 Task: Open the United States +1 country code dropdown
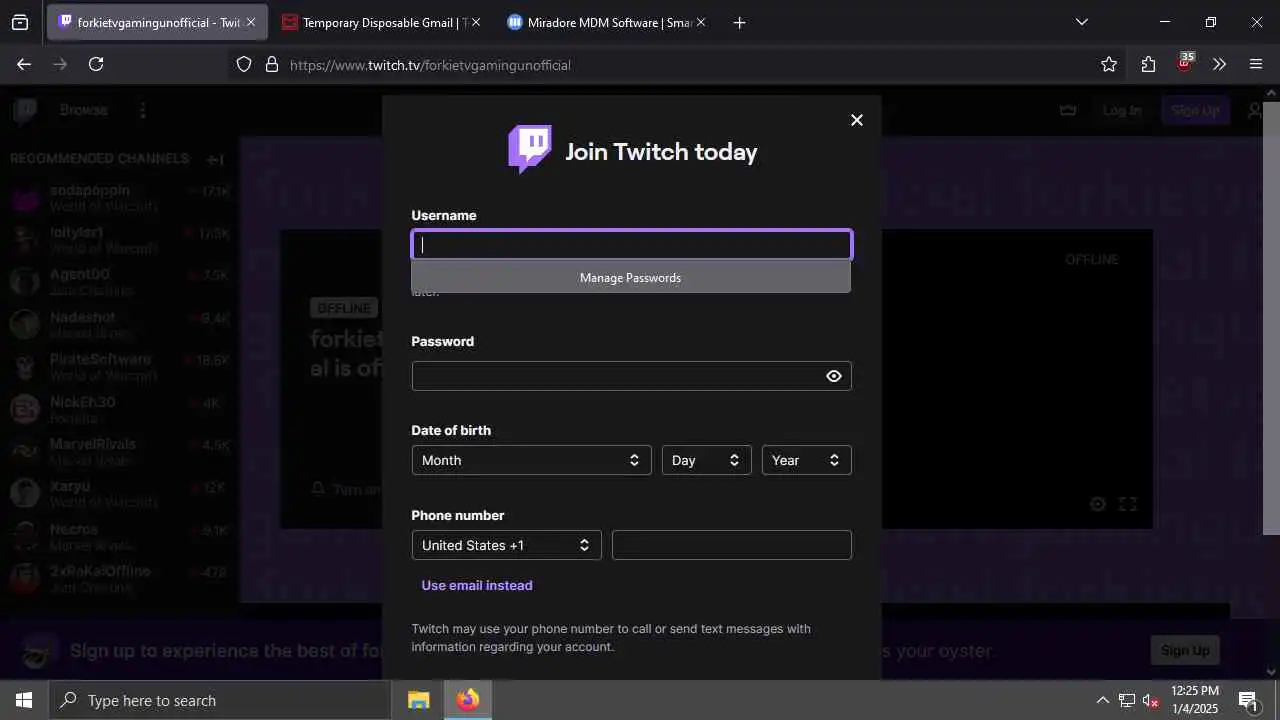[x=506, y=545]
